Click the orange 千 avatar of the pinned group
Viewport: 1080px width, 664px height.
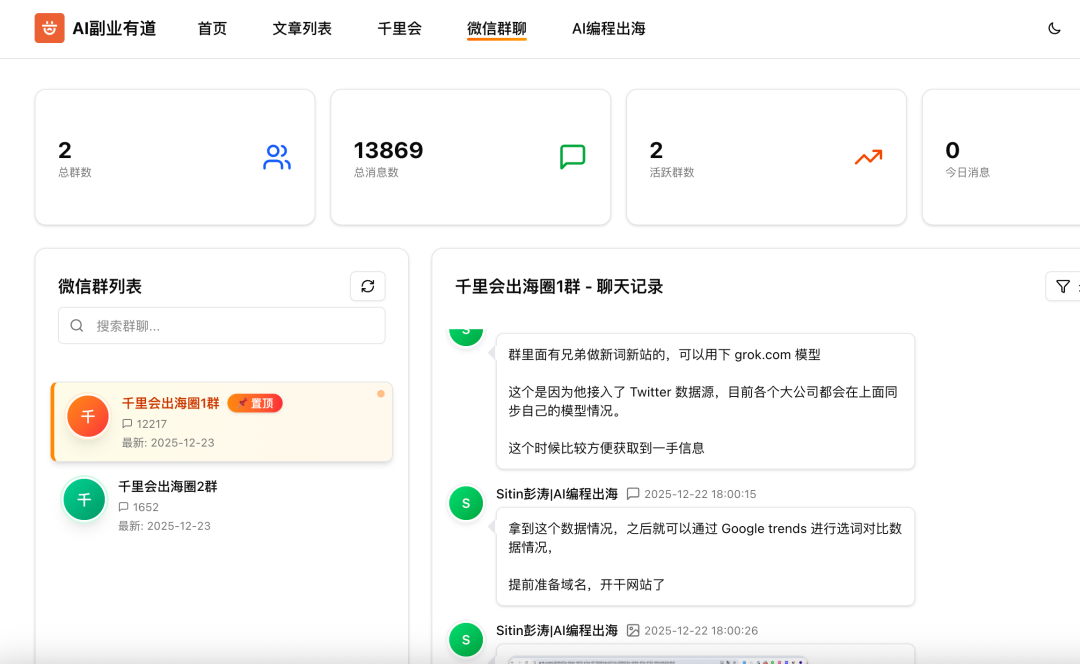[87, 416]
